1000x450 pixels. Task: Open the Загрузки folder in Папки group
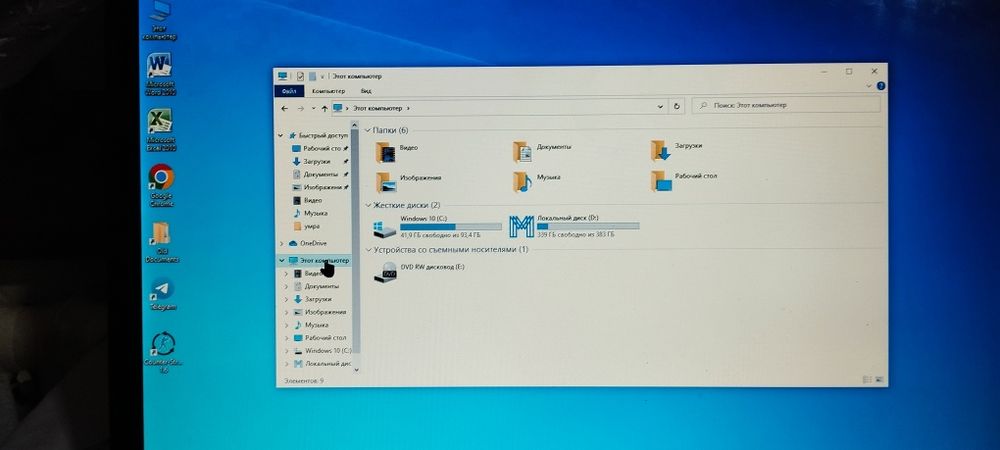(677, 149)
